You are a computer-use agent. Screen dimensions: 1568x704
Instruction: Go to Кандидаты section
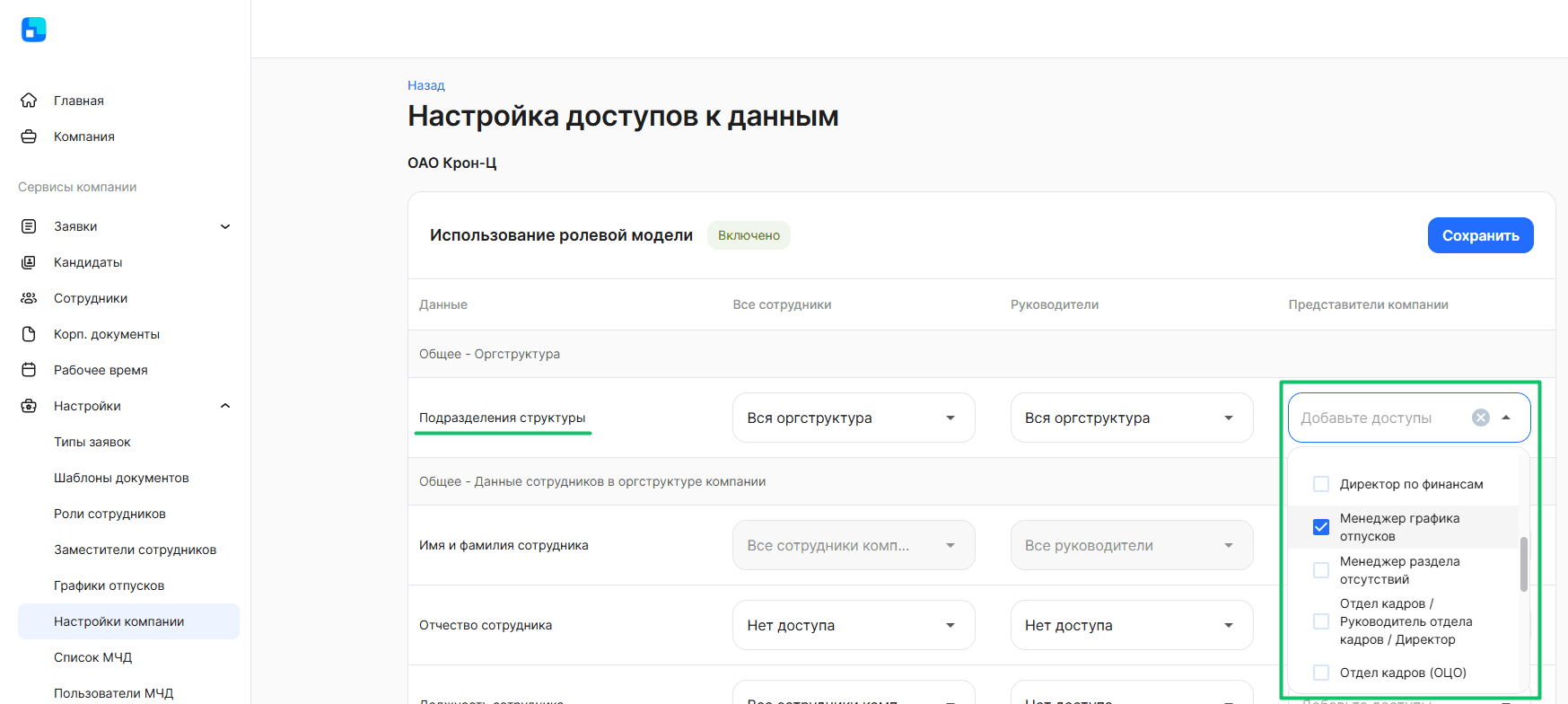(88, 262)
